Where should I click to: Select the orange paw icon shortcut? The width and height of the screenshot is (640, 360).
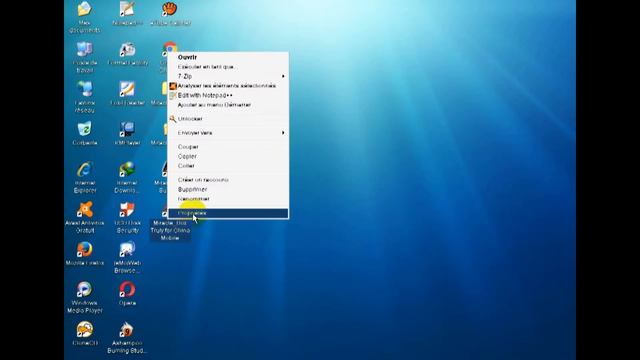170,9
